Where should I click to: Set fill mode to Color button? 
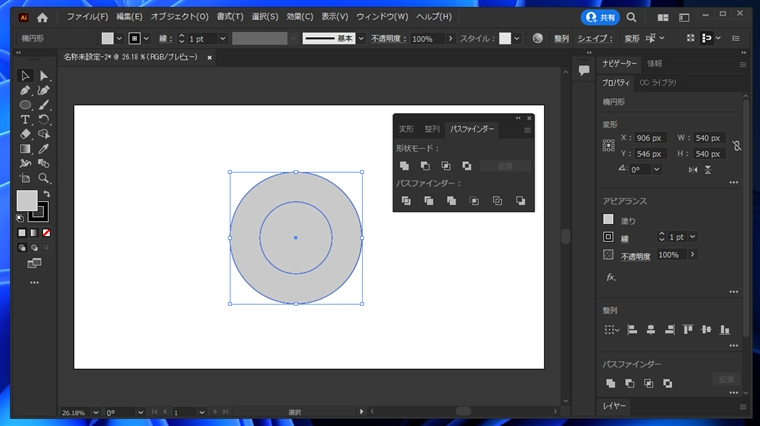click(22, 233)
